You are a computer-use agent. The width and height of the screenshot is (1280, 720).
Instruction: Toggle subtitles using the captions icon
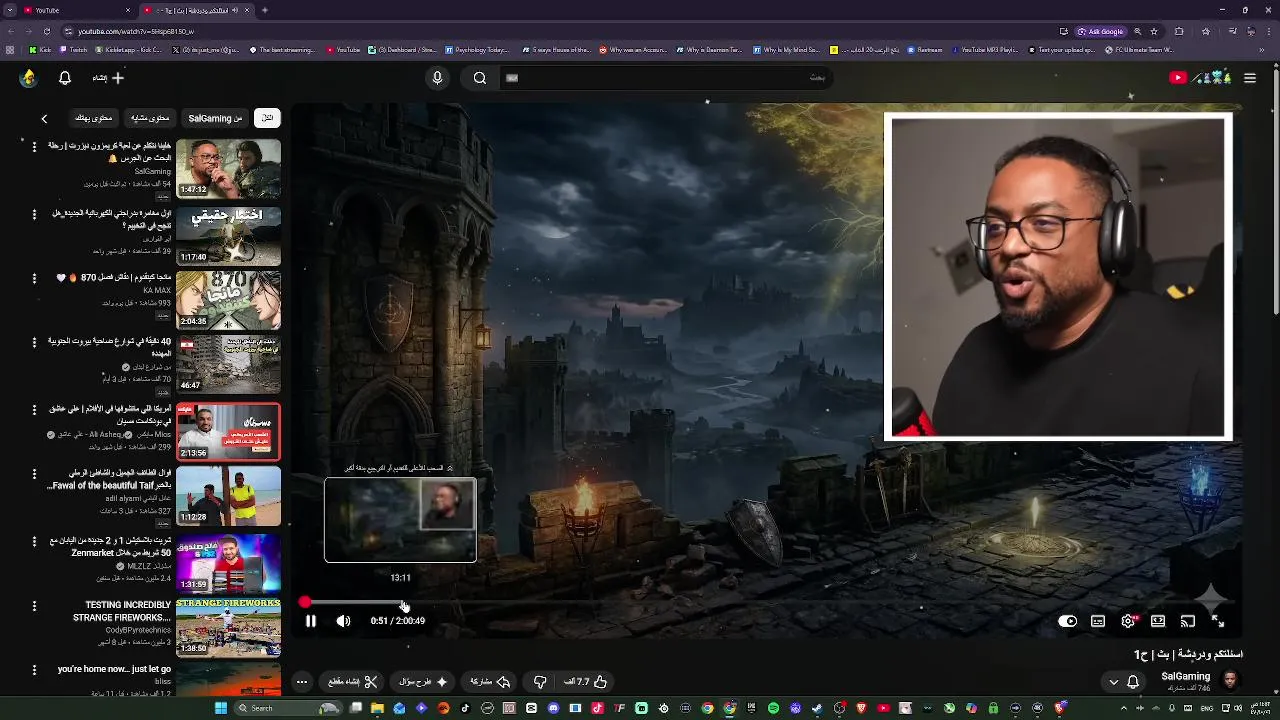(1098, 621)
